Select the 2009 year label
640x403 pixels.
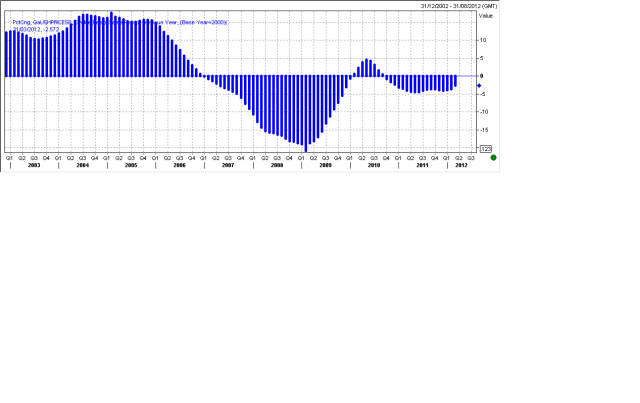pos(325,165)
